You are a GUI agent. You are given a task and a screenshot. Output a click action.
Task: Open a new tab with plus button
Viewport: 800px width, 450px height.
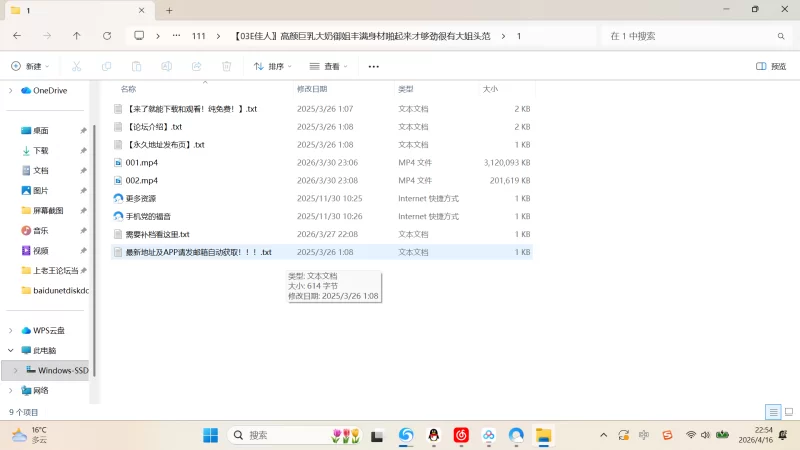(169, 10)
